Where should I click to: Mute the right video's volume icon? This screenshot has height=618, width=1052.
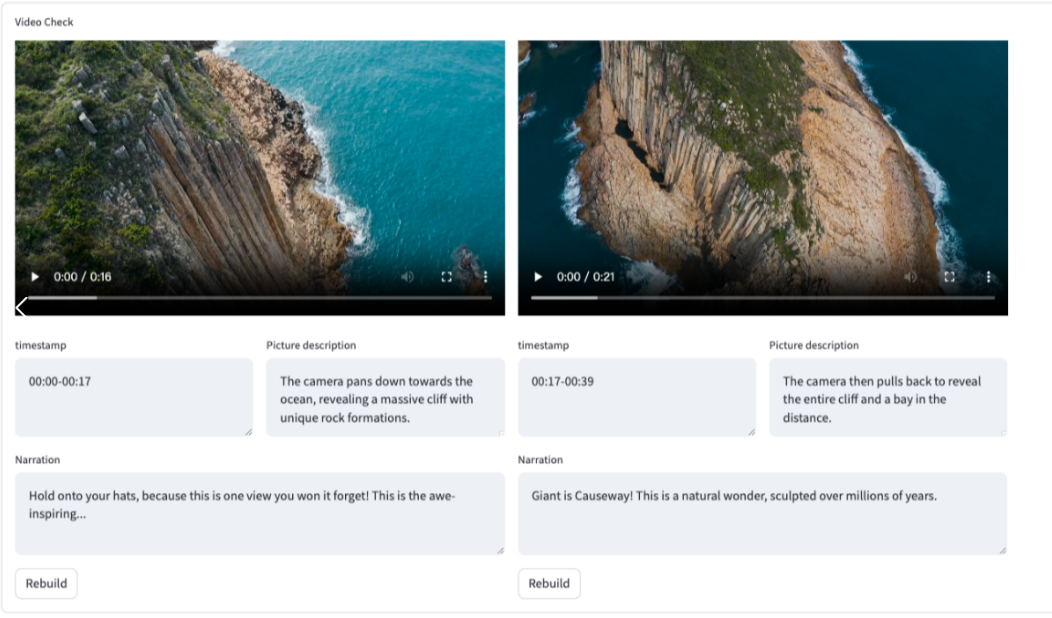click(x=910, y=276)
